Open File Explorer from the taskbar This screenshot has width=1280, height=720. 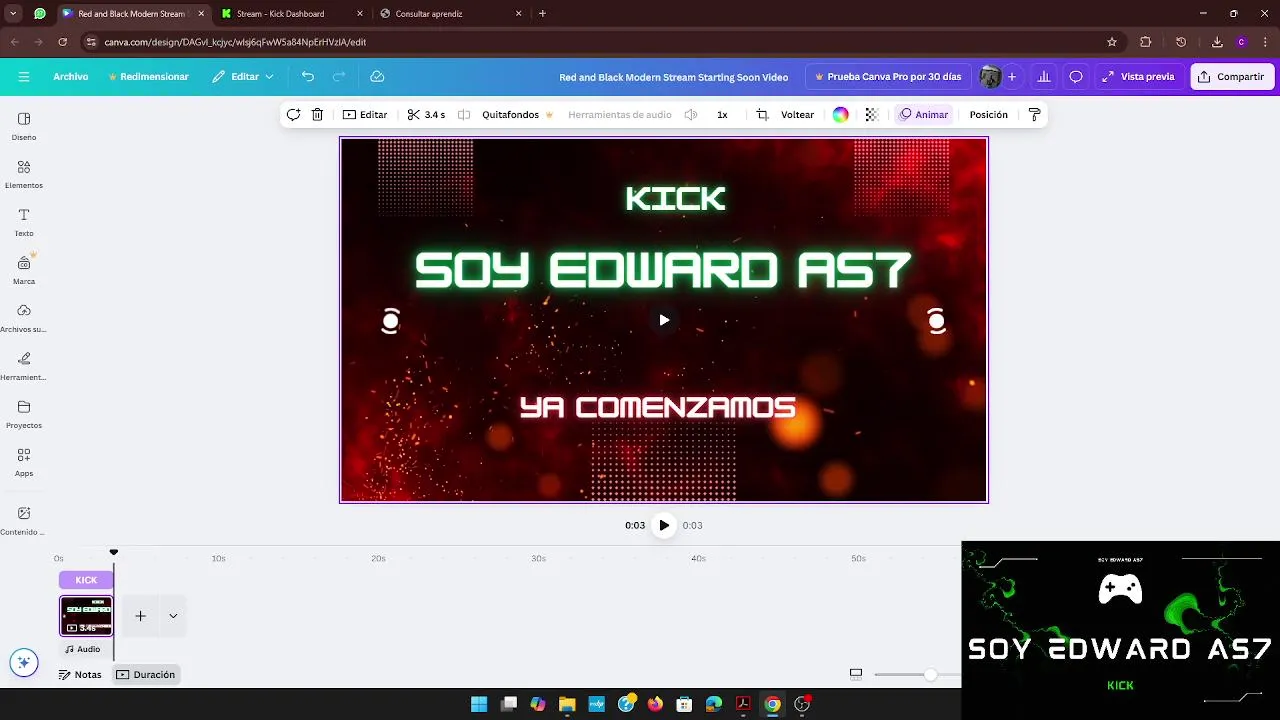(x=567, y=704)
